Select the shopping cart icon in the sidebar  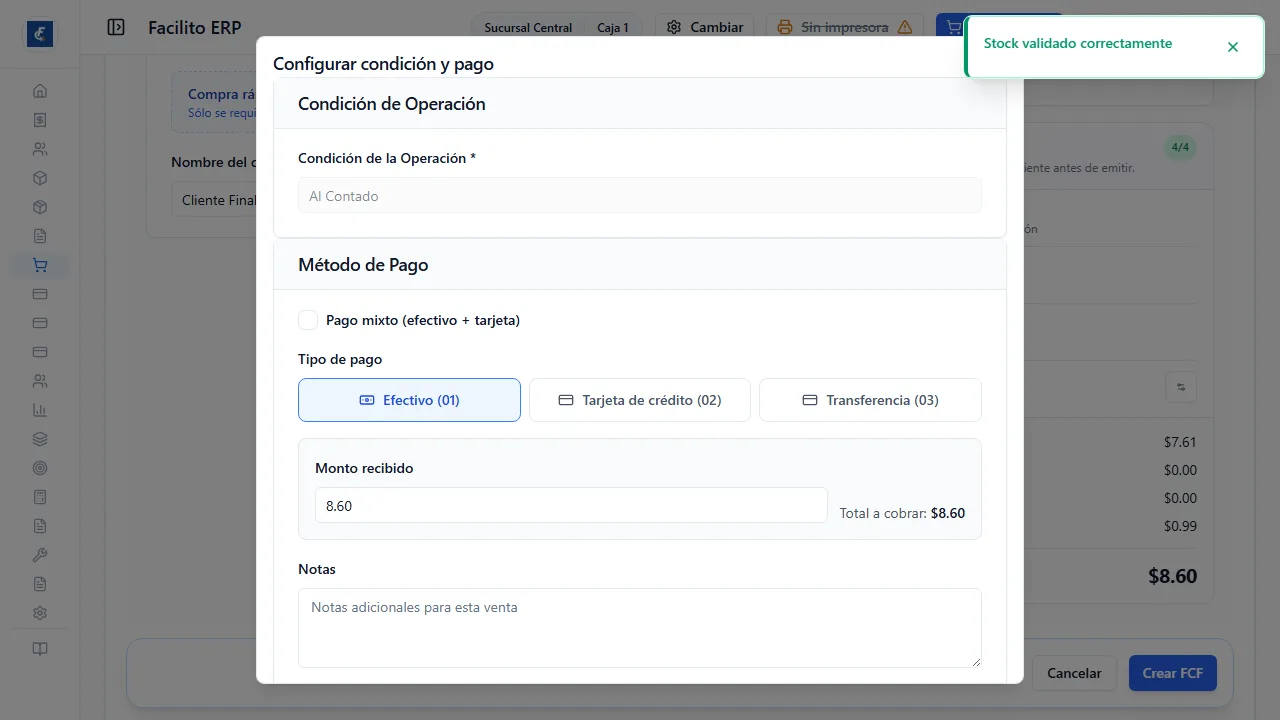coord(40,265)
